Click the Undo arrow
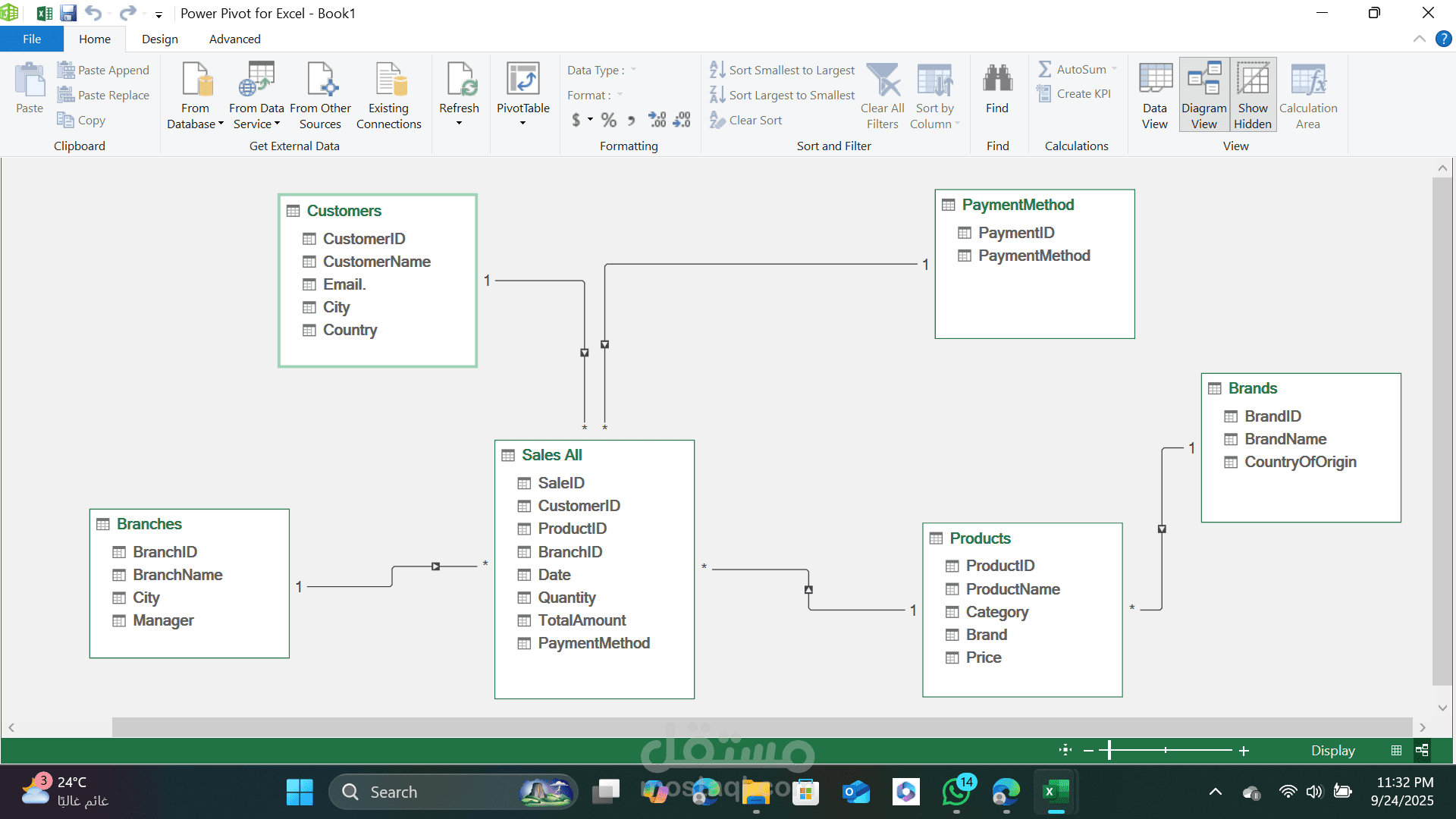Viewport: 1456px width, 819px height. [93, 13]
